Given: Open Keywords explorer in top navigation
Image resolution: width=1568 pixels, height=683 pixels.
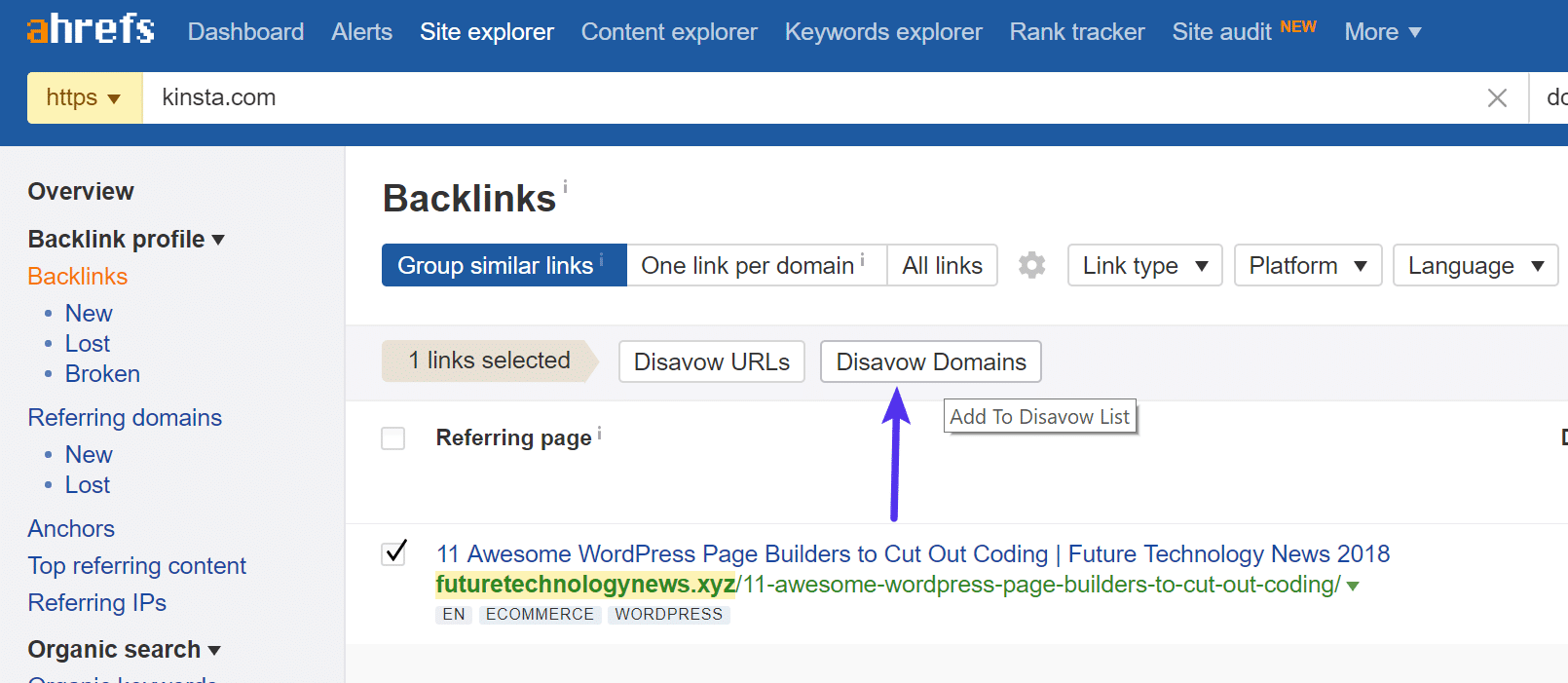Looking at the screenshot, I should coord(882,32).
